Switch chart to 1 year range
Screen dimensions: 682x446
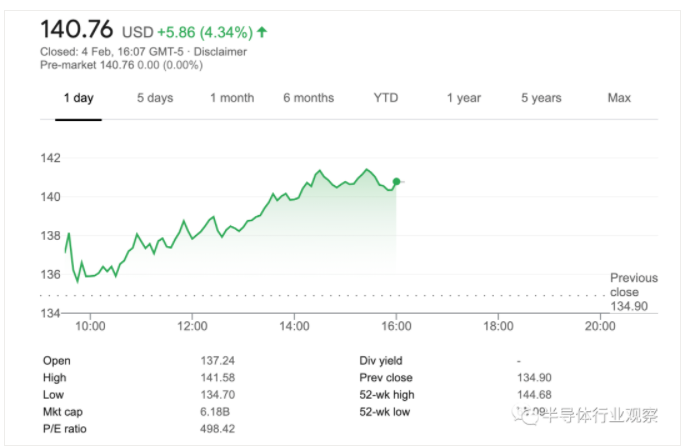click(464, 98)
